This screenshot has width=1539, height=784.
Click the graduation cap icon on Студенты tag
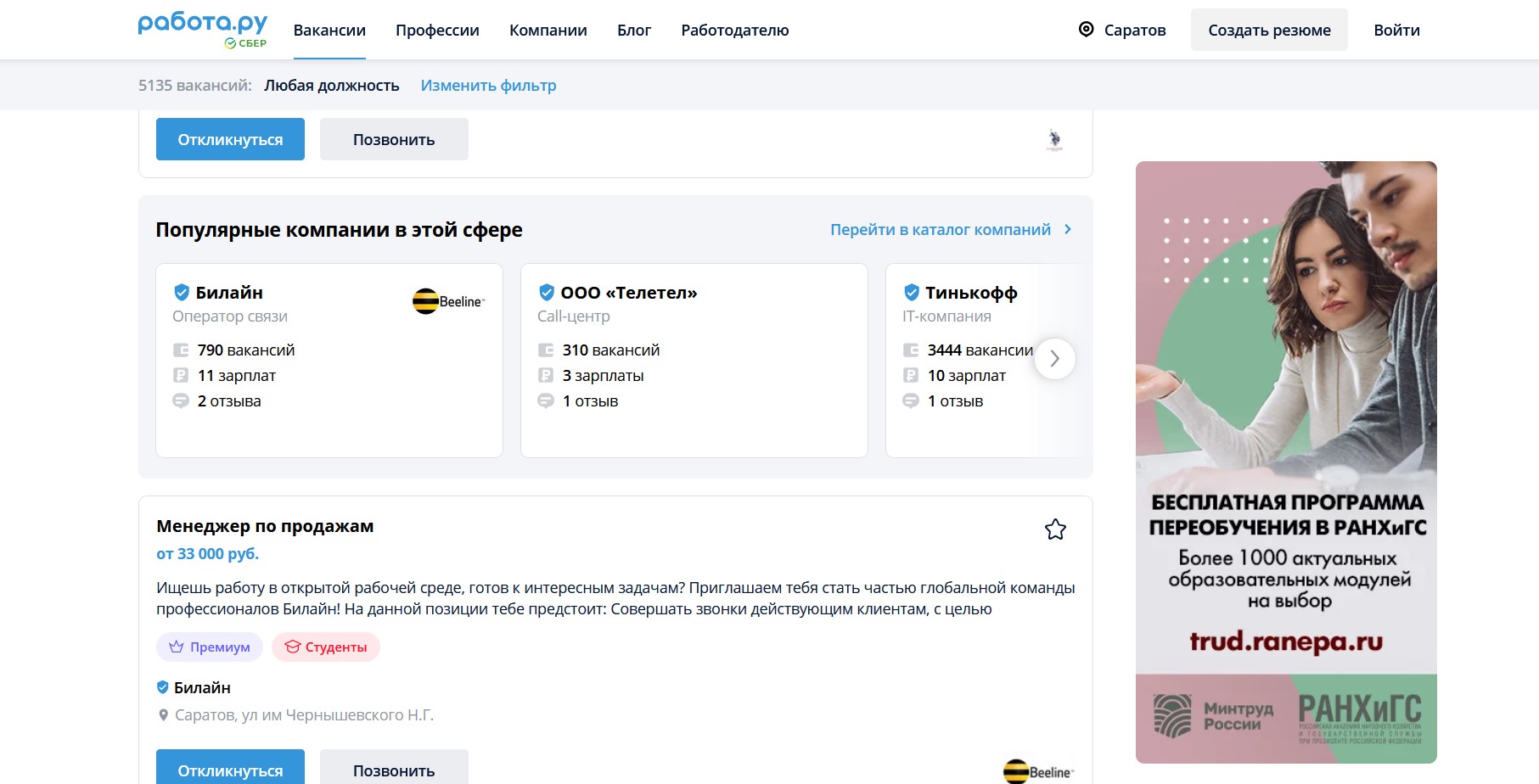click(x=293, y=647)
